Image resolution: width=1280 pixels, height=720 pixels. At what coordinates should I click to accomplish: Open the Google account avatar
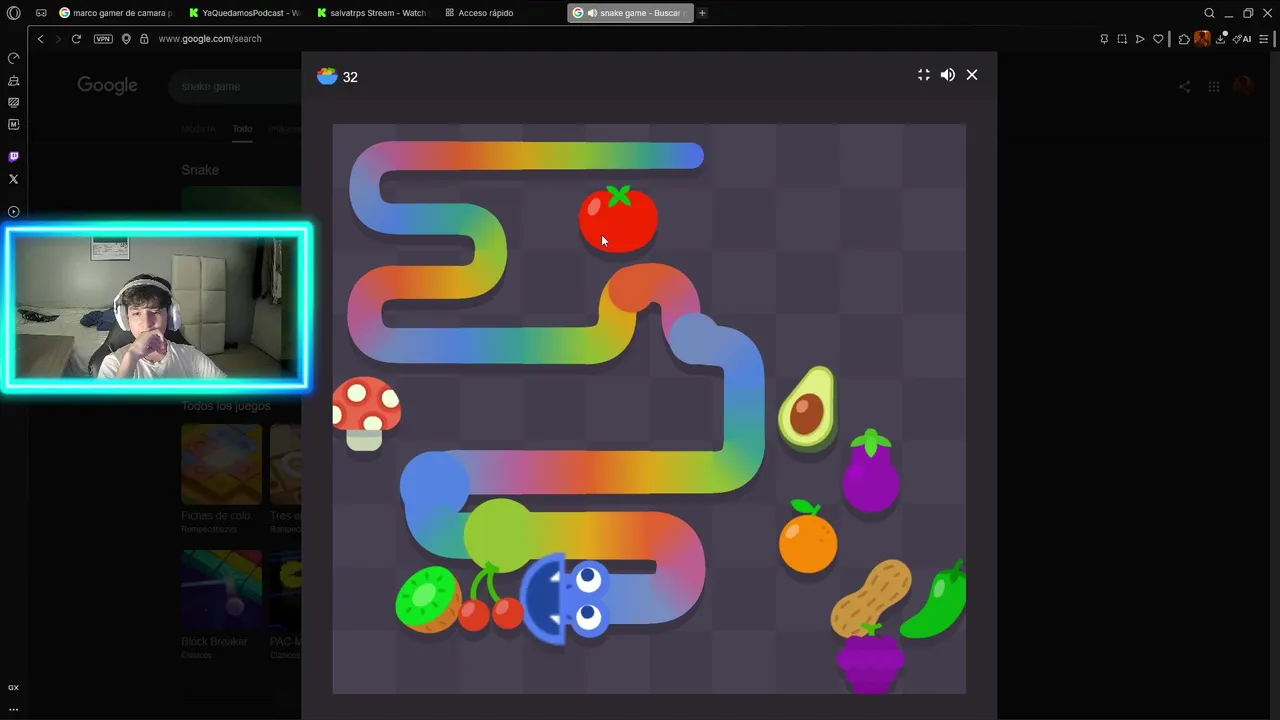click(1243, 87)
